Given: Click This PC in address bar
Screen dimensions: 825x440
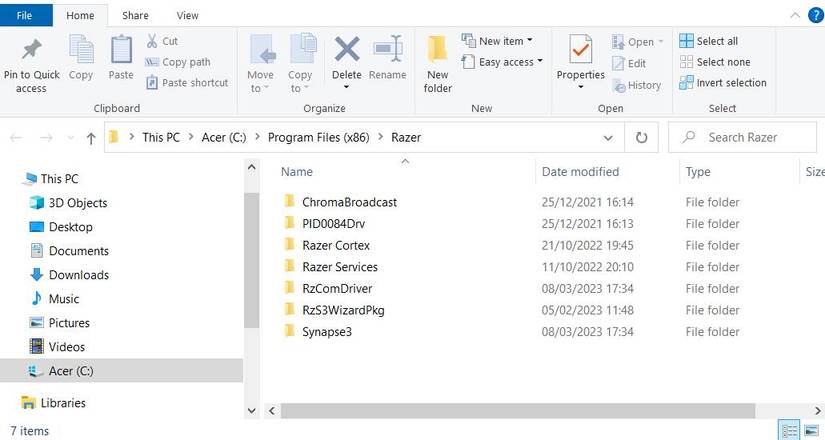Looking at the screenshot, I should (161, 137).
